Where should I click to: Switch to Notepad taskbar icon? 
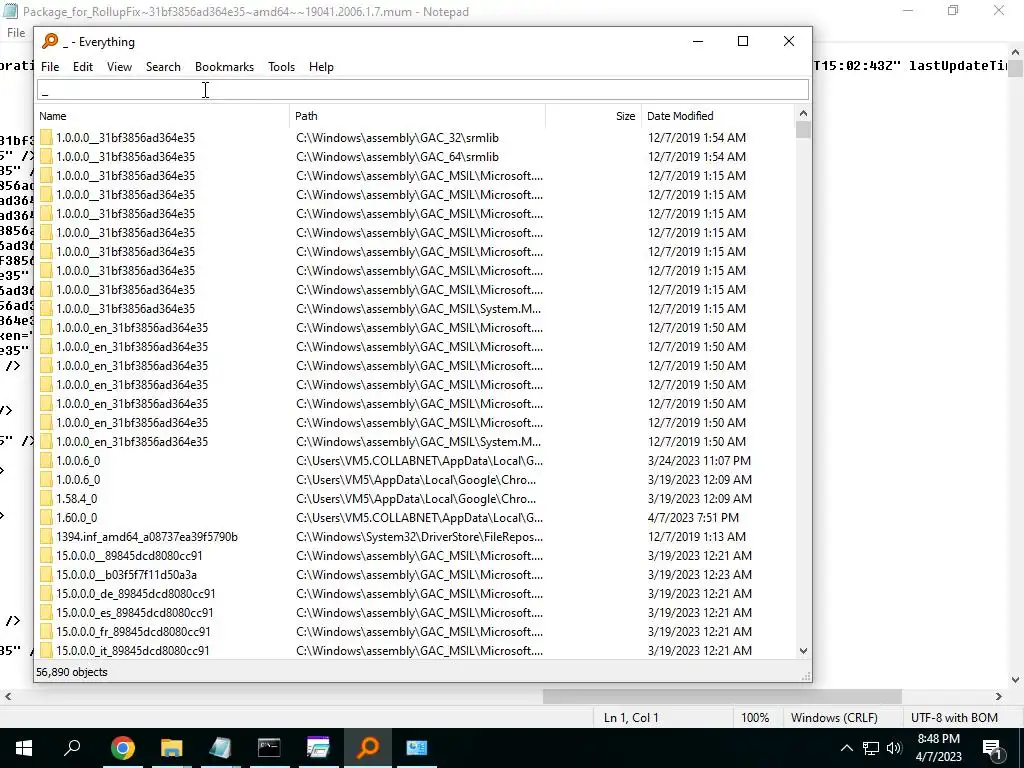[x=220, y=748]
